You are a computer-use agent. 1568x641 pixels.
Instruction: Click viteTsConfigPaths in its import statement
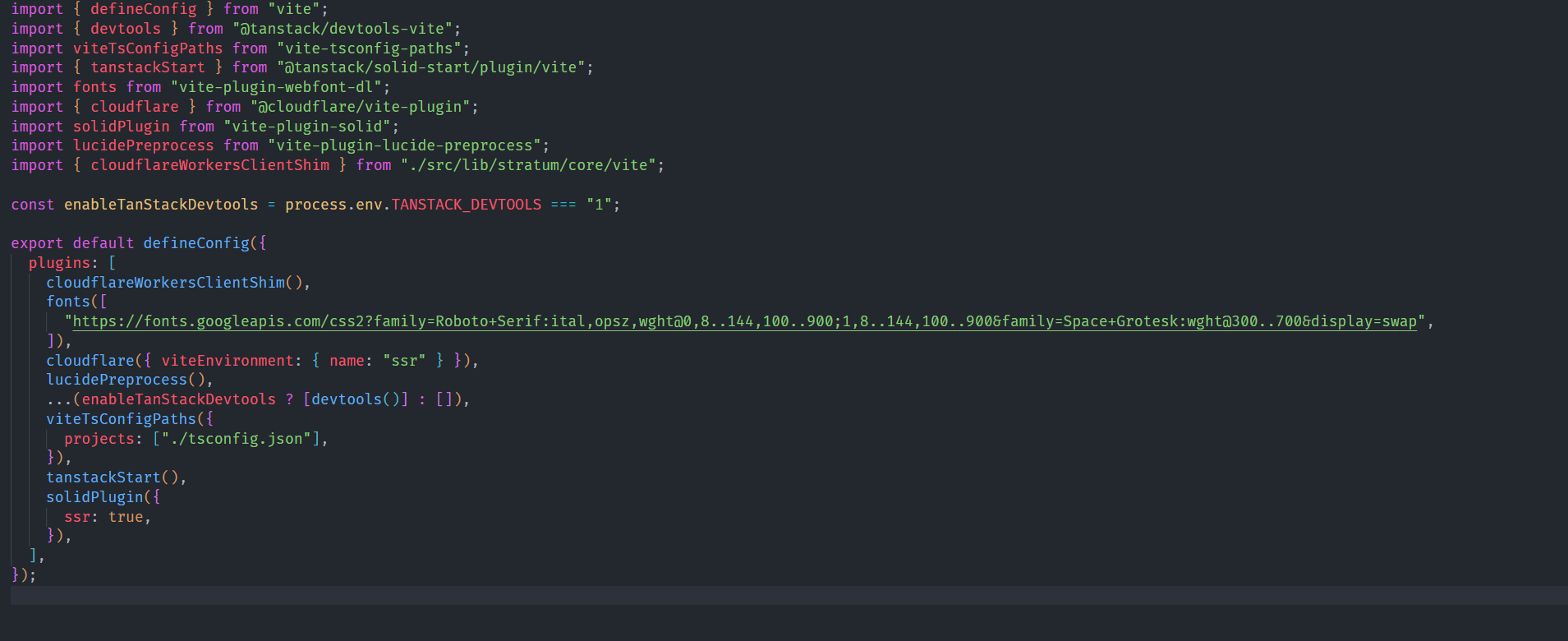coord(148,48)
